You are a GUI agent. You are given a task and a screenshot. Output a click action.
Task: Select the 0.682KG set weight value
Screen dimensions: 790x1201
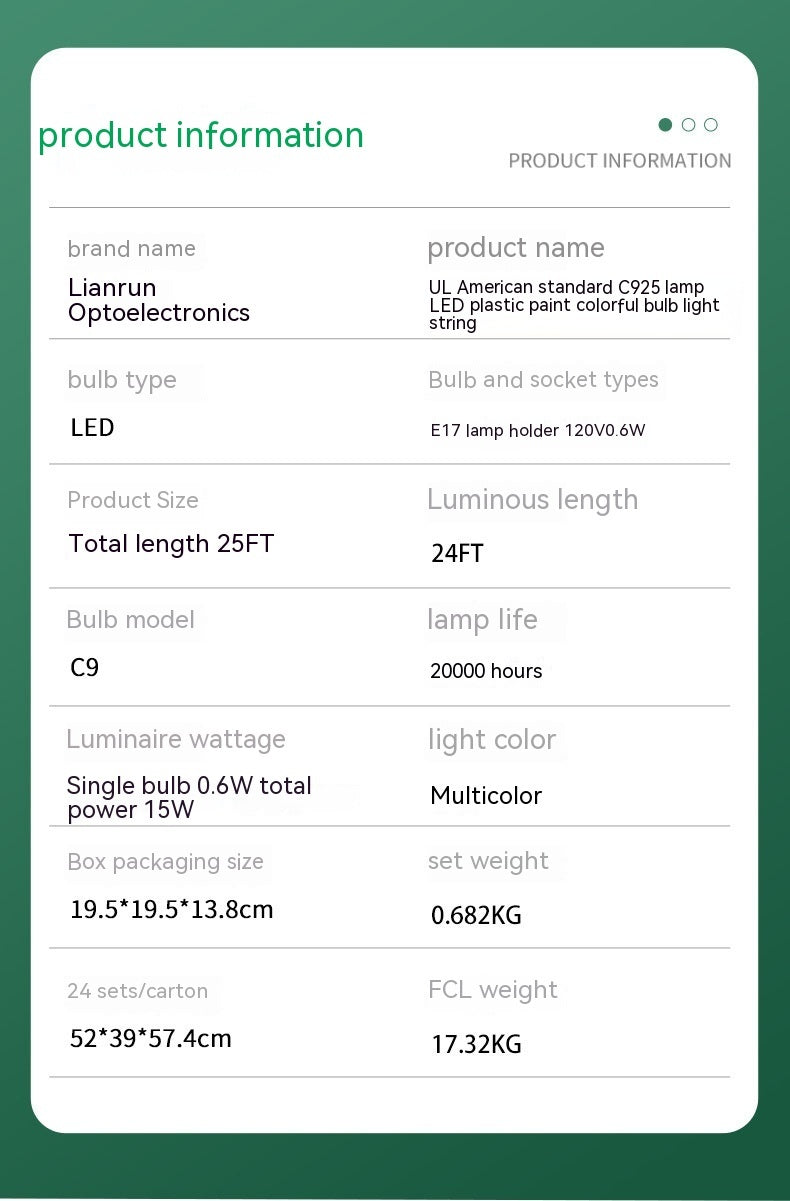tap(476, 915)
